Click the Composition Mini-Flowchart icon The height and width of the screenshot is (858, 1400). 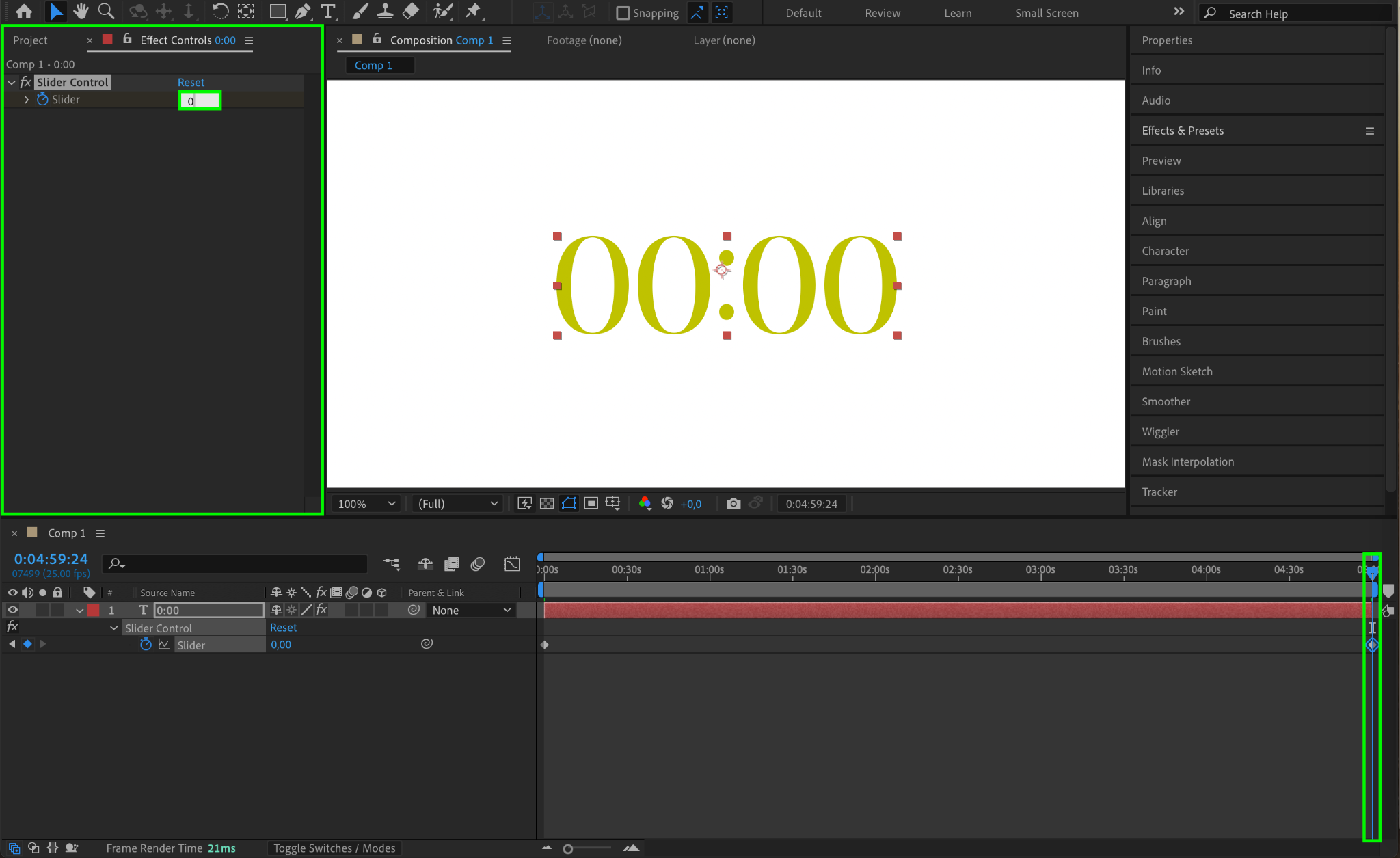tap(391, 564)
